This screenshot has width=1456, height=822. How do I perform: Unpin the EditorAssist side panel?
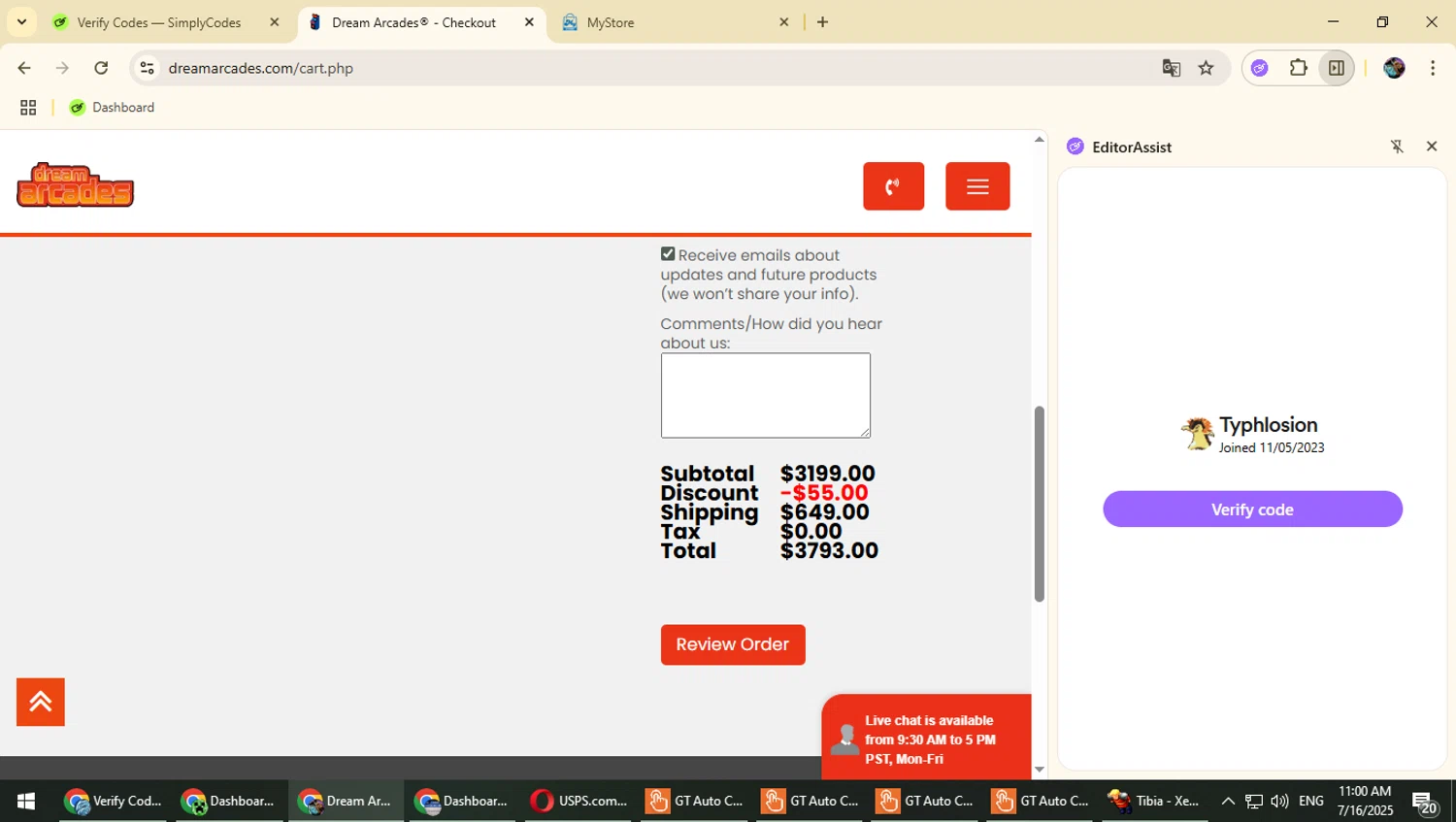coord(1397,147)
